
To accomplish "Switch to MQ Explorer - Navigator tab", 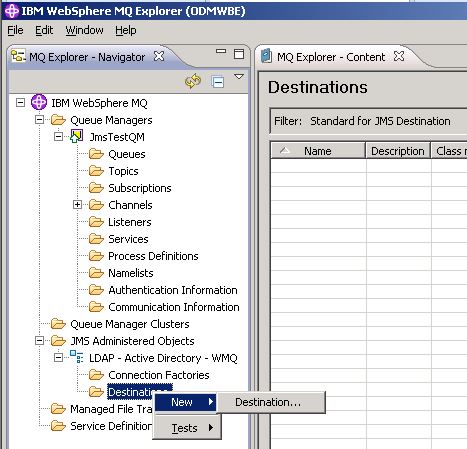I will click(x=87, y=57).
